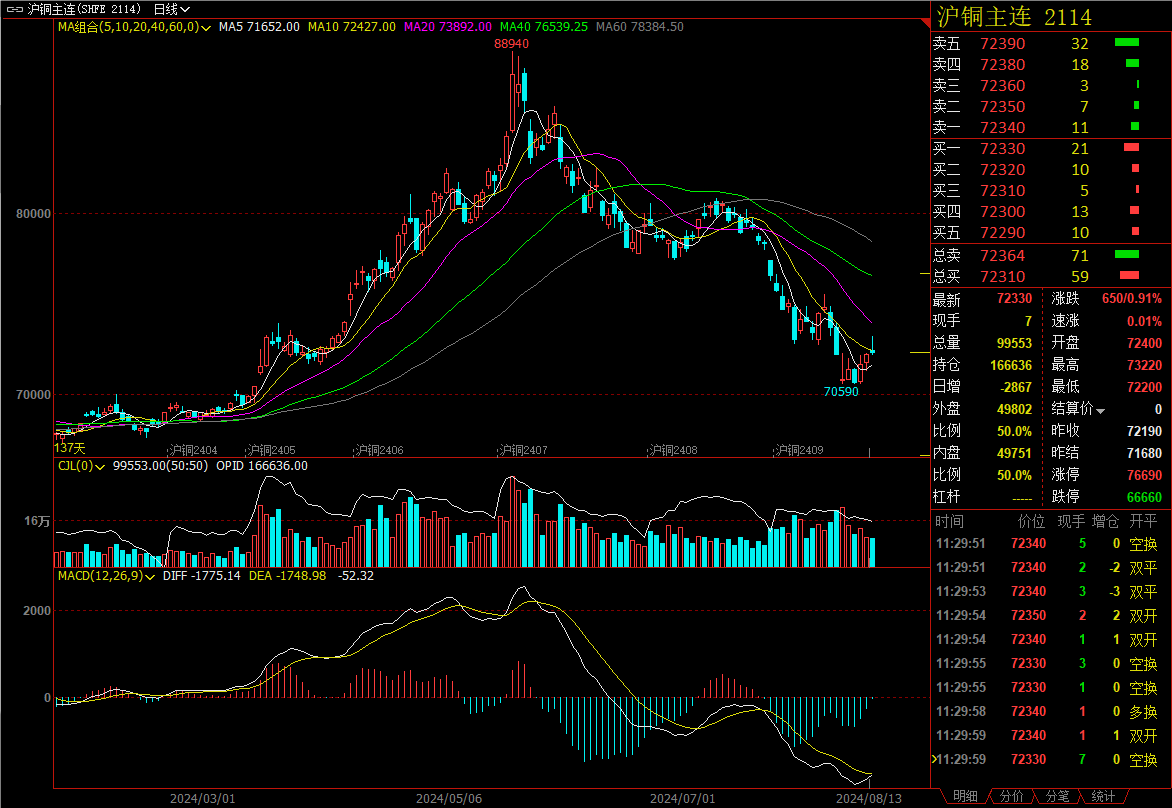The image size is (1172, 808).
Task: Click the 总卖 72364 summary row
Action: (x=1051, y=256)
